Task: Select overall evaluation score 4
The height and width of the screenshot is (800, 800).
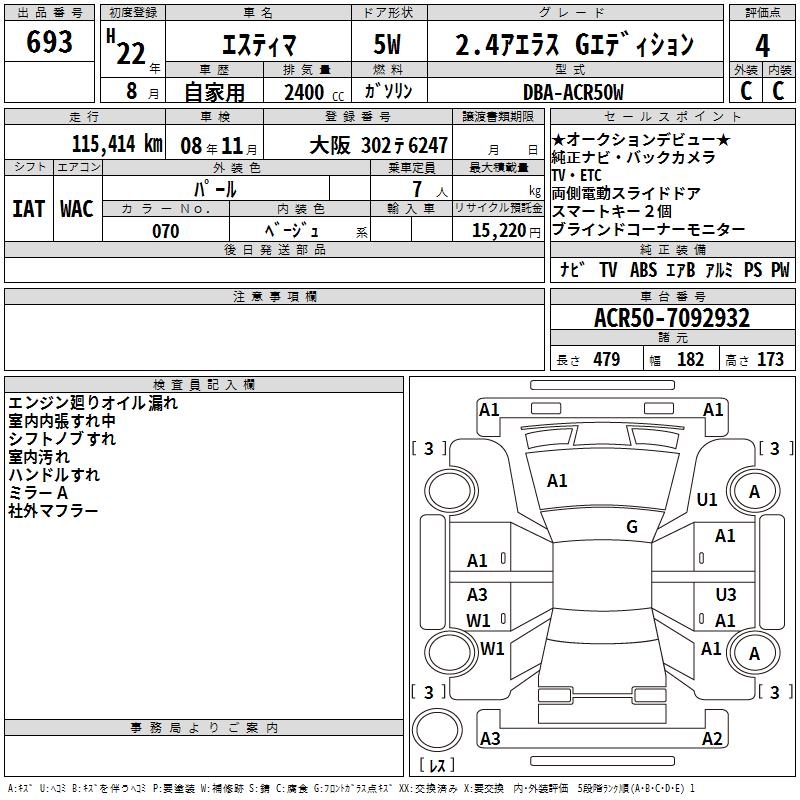Action: pyautogui.click(x=762, y=46)
